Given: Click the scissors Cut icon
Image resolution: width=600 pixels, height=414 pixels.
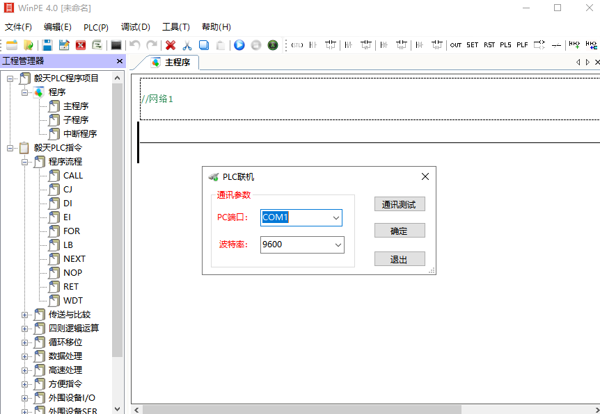Looking at the screenshot, I should pos(186,45).
